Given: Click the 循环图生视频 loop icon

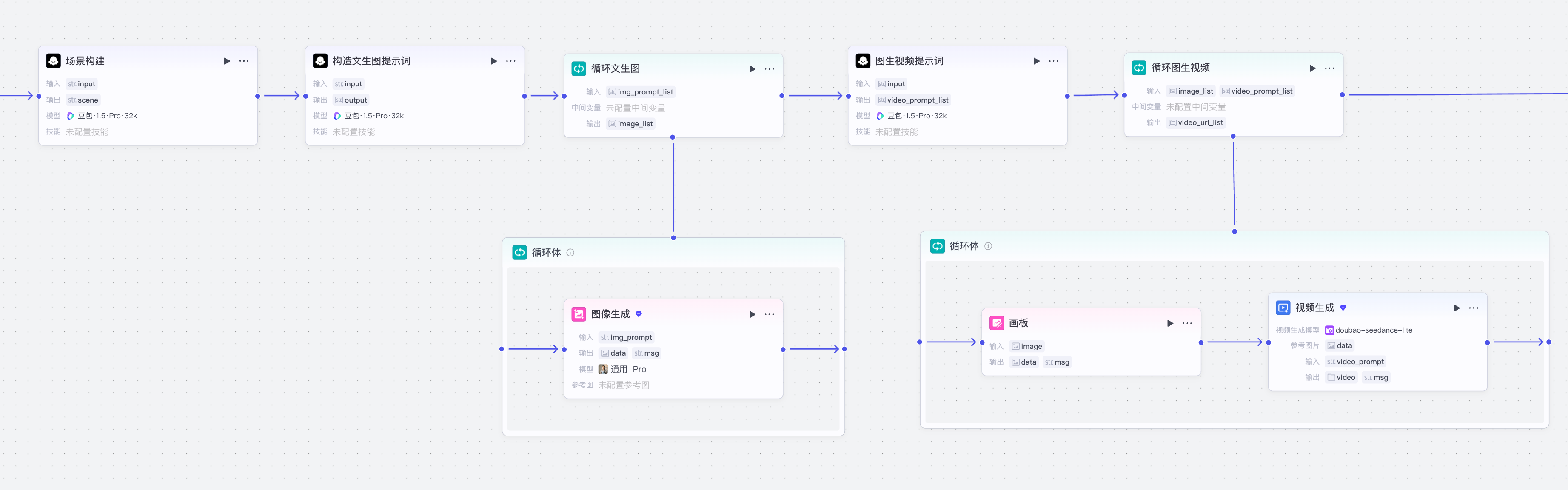Looking at the screenshot, I should (1138, 68).
